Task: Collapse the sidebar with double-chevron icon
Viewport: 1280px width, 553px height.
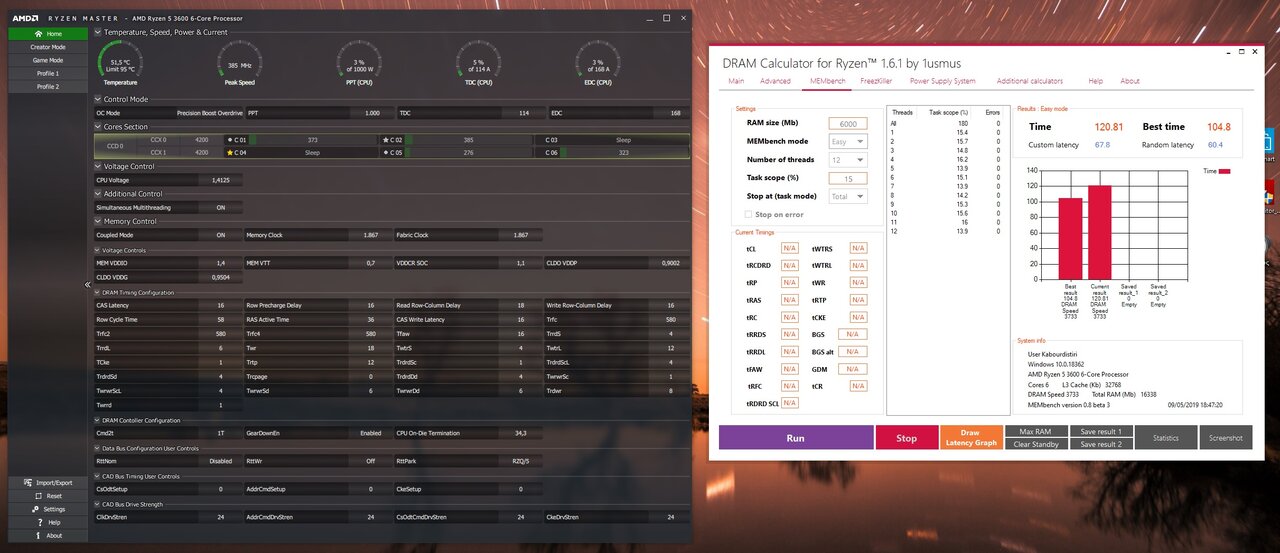Action: (x=88, y=285)
